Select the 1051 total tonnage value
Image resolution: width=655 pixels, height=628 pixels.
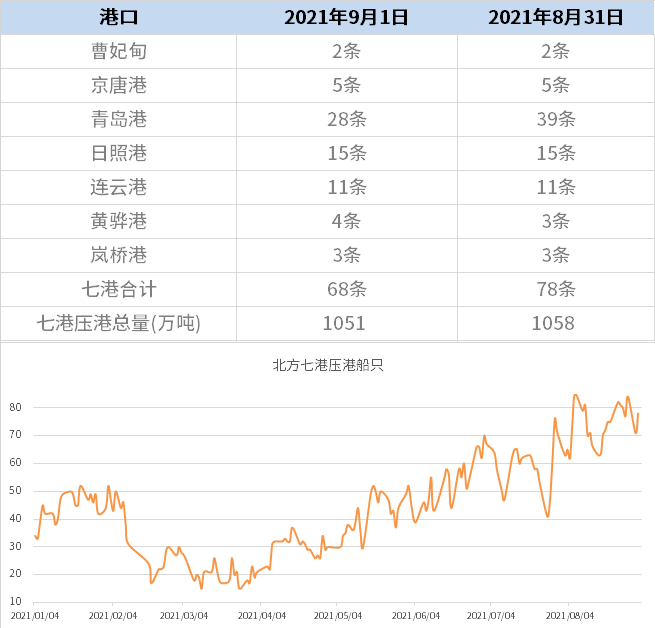point(346,323)
